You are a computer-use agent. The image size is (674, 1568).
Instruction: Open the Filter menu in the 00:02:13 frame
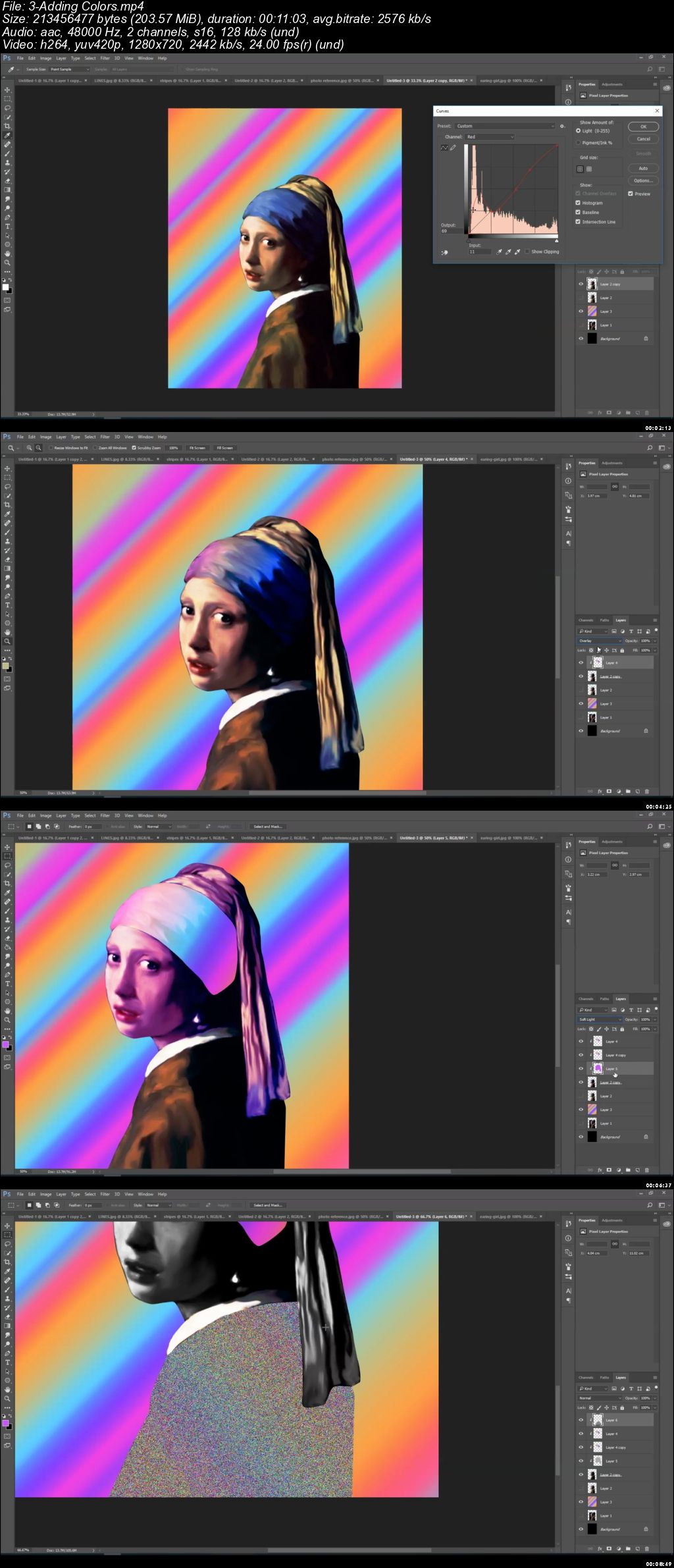pos(105,58)
